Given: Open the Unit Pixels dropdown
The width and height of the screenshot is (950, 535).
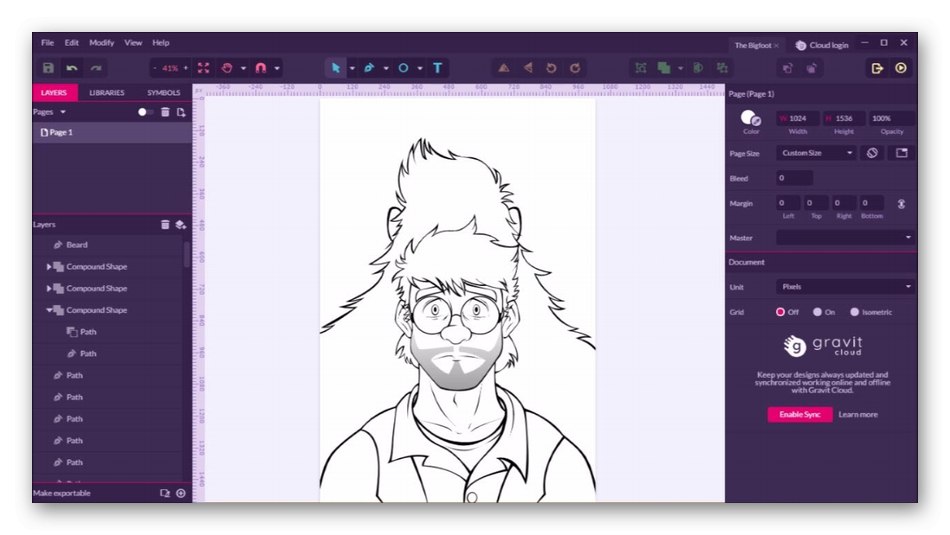Looking at the screenshot, I should (846, 287).
